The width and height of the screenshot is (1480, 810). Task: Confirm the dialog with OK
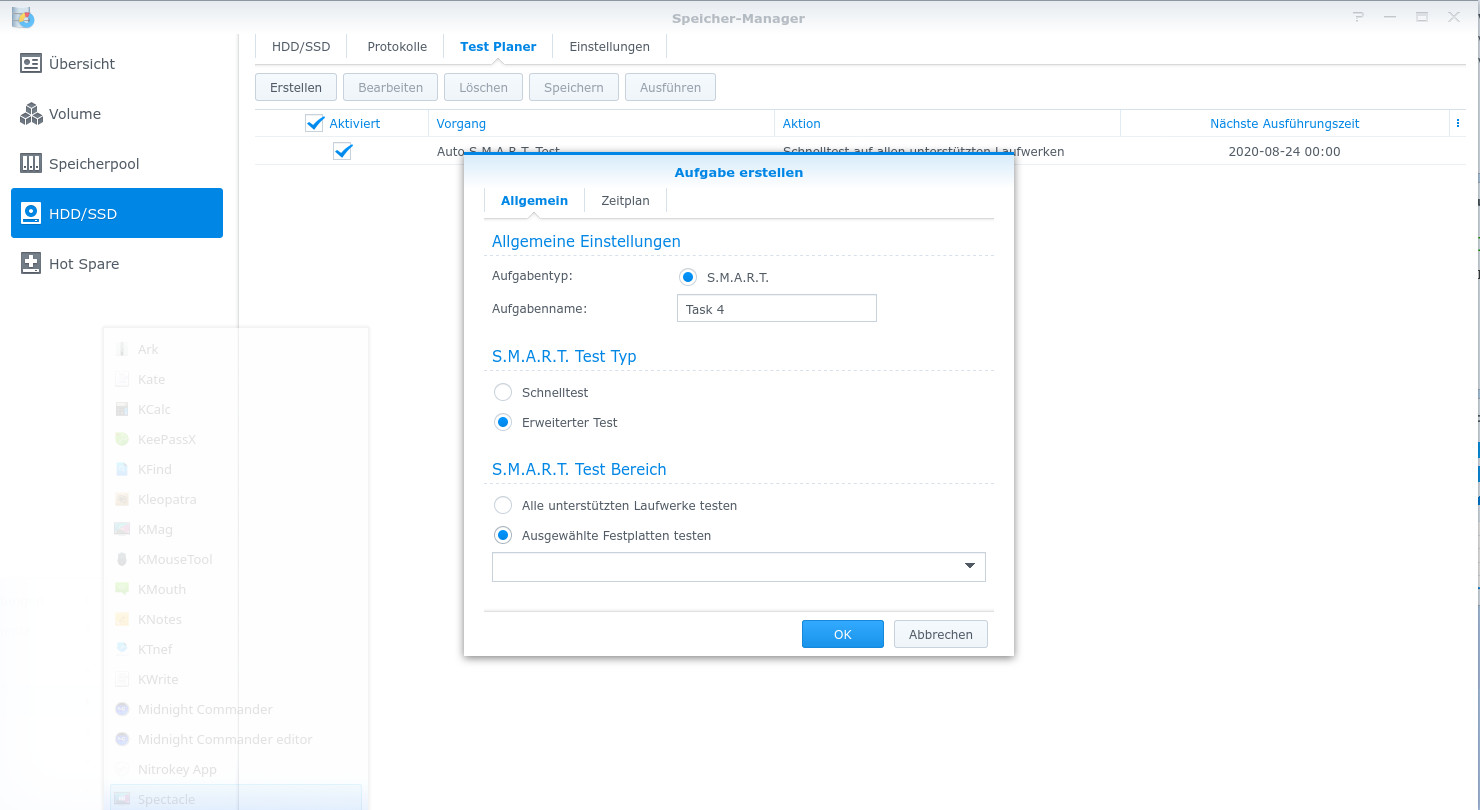click(x=843, y=634)
